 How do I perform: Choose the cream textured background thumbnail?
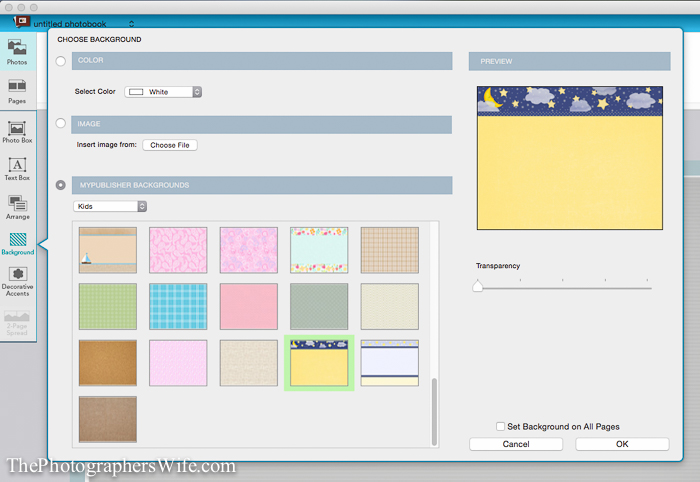click(x=390, y=307)
